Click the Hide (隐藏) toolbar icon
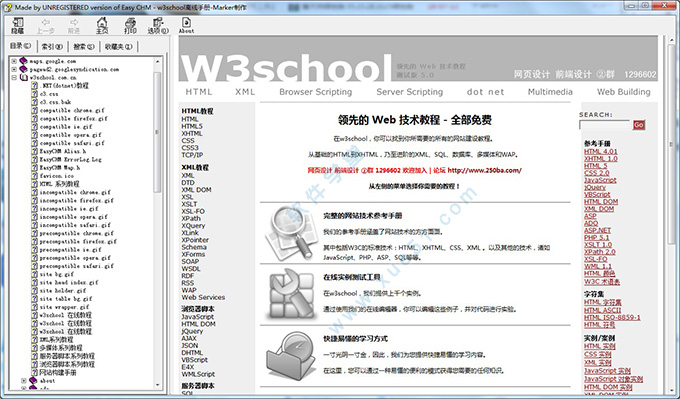This screenshot has height=399, width=680. point(17,25)
